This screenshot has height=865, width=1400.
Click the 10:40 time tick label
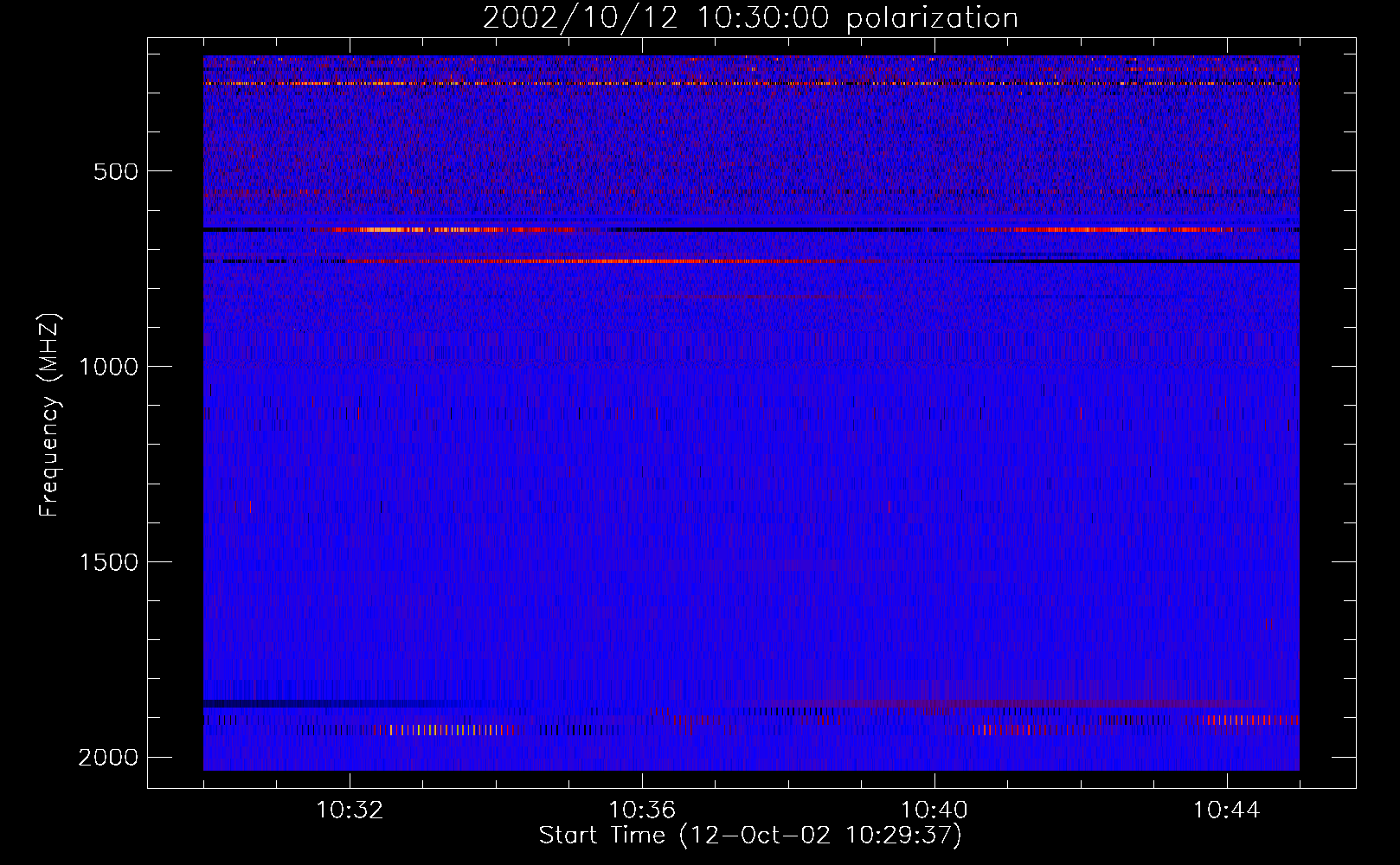point(934,811)
